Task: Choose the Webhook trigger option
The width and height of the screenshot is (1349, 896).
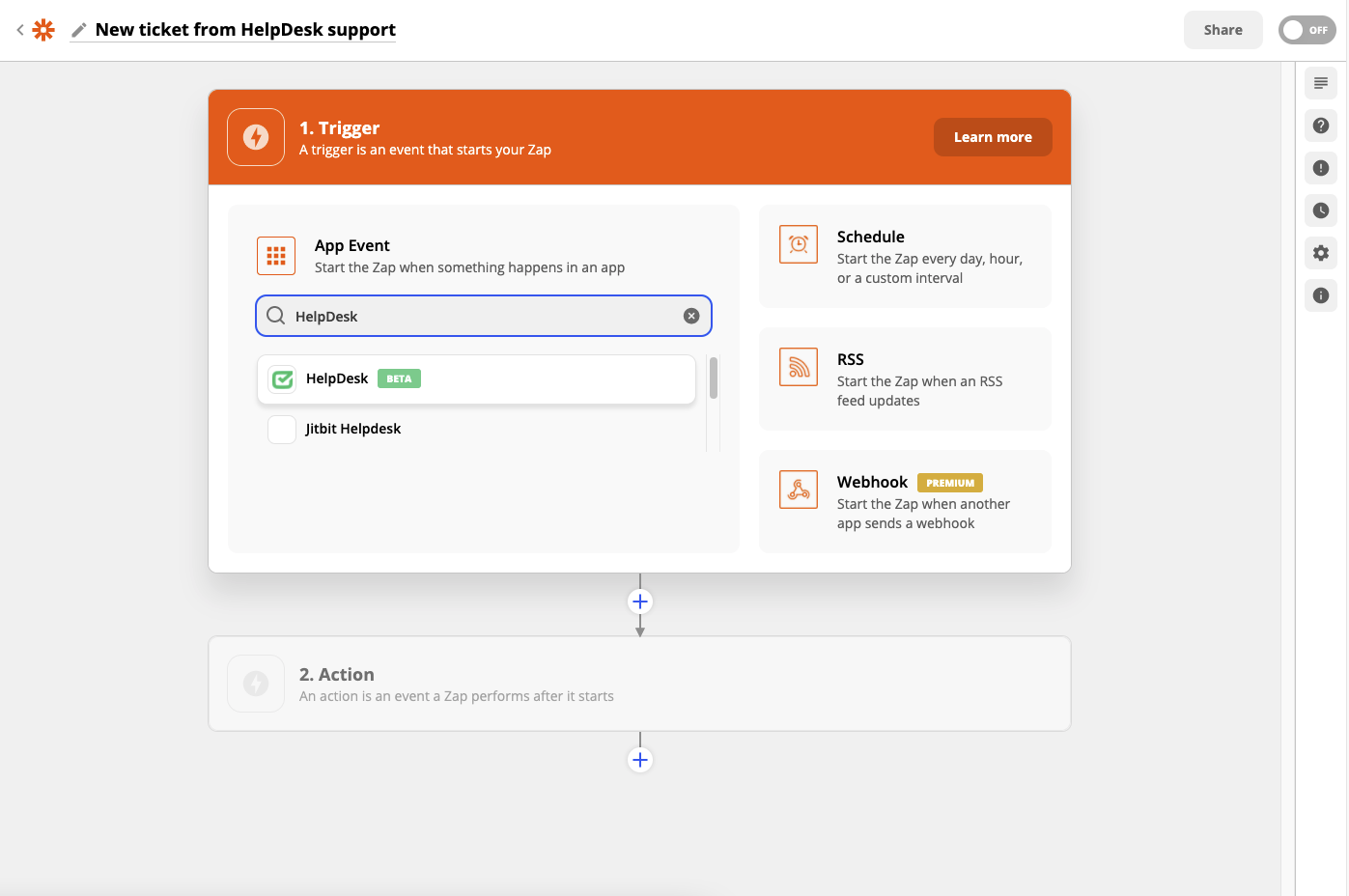Action: coord(905,501)
